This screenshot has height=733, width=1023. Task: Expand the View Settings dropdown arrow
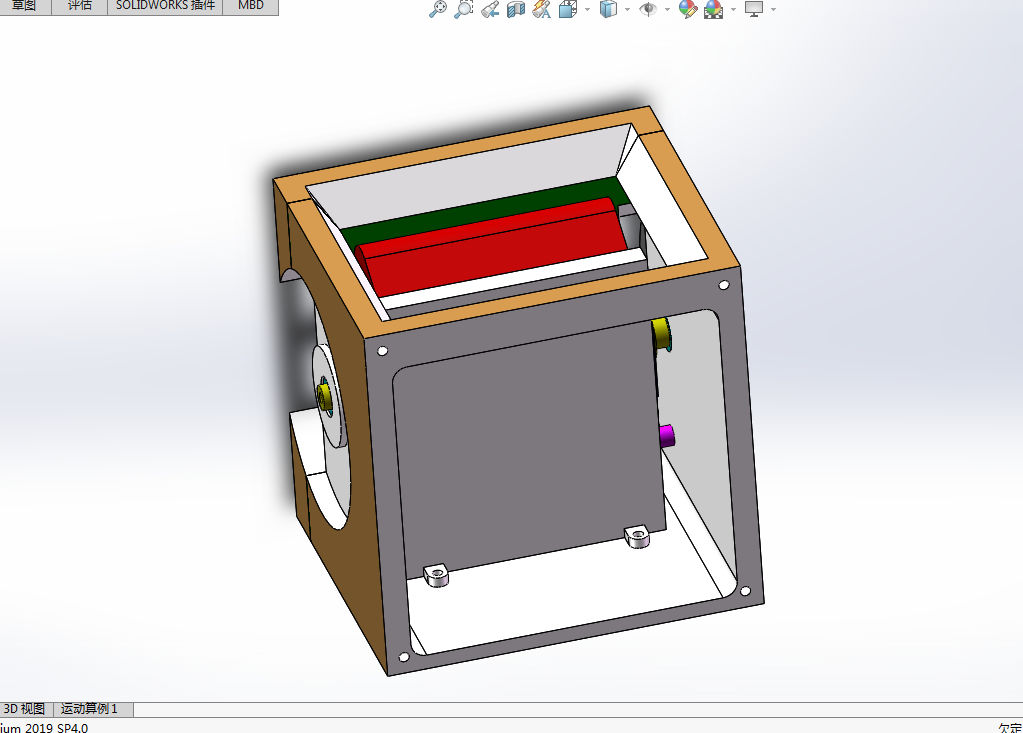tap(773, 9)
